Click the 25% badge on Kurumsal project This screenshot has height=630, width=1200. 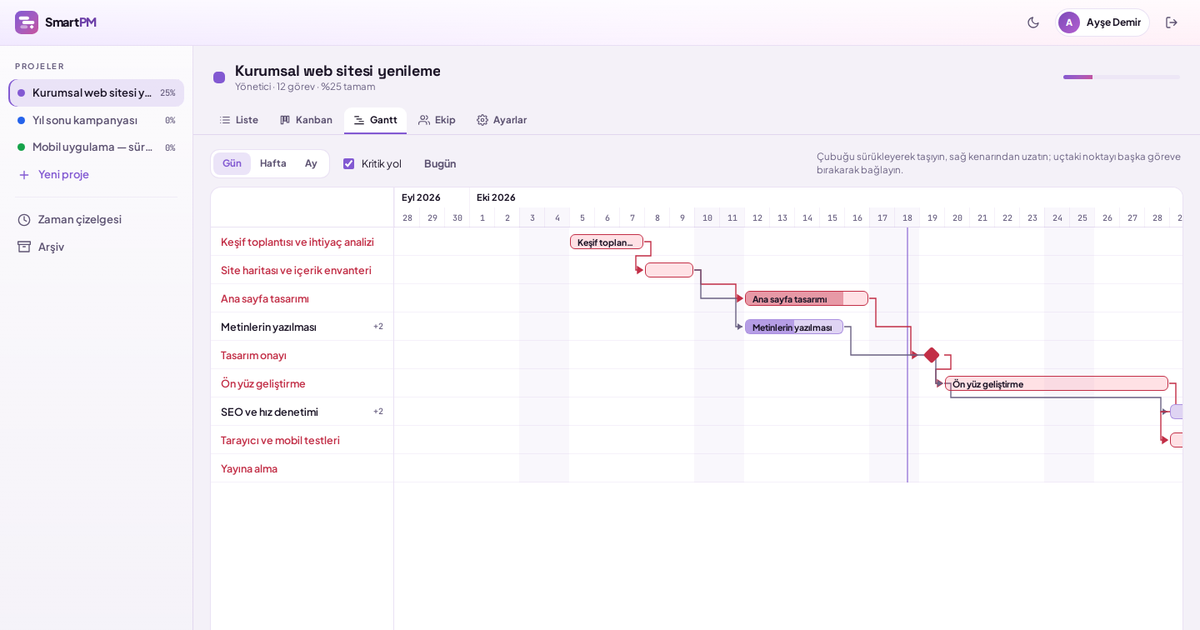[x=168, y=93]
